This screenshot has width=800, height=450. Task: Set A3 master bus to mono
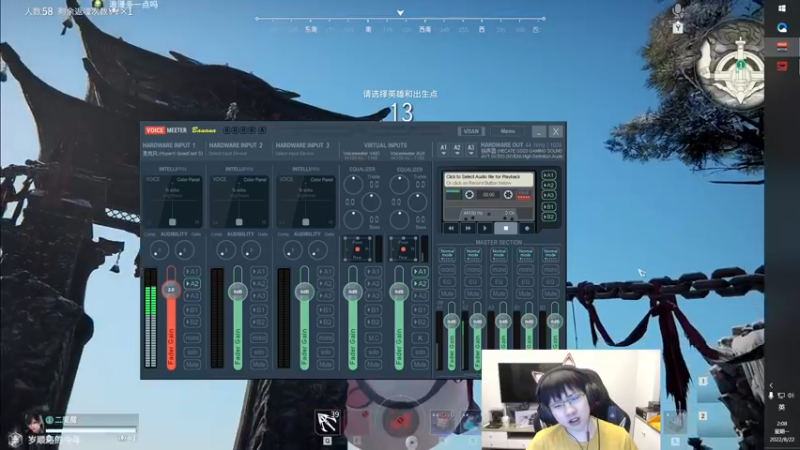[x=499, y=269]
